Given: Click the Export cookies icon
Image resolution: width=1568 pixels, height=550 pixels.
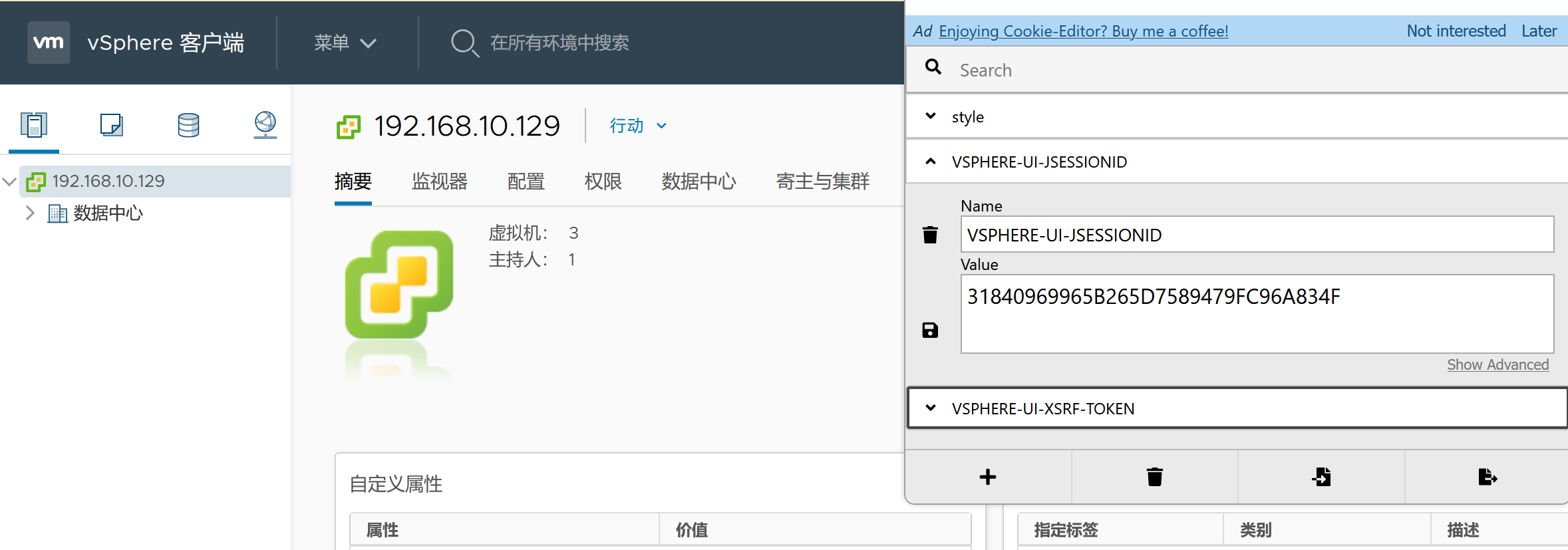Looking at the screenshot, I should pos(1488,477).
